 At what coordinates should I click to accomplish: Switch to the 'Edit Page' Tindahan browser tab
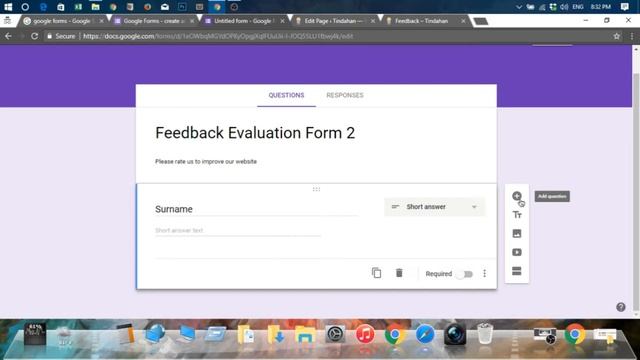point(334,21)
